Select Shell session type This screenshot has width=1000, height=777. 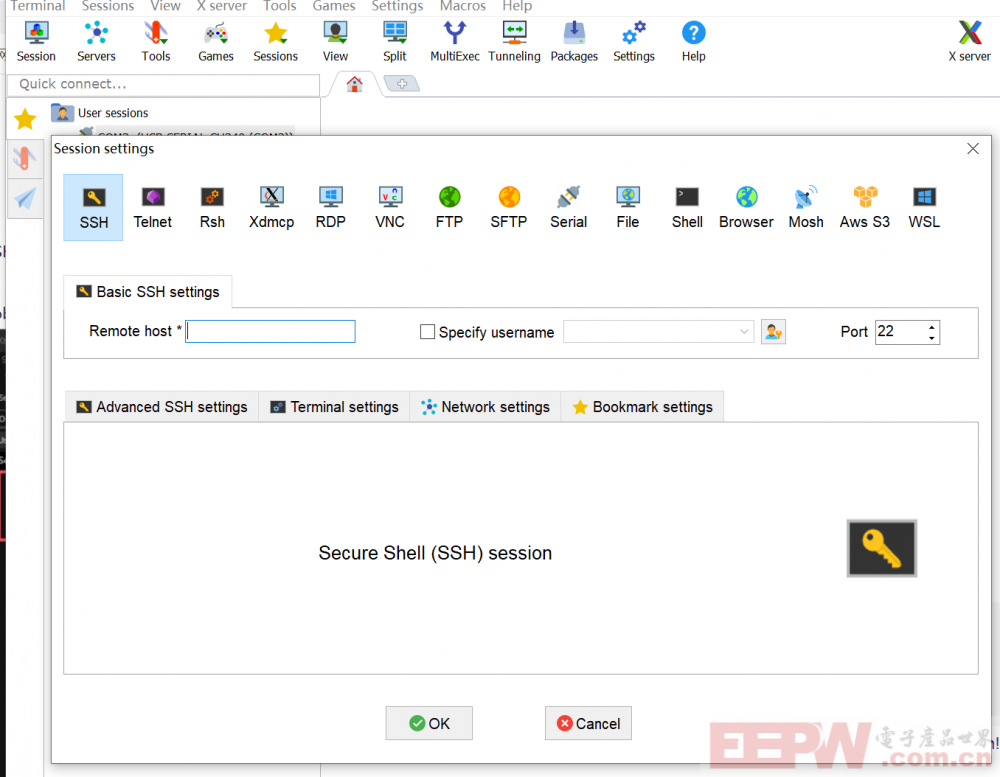[687, 207]
